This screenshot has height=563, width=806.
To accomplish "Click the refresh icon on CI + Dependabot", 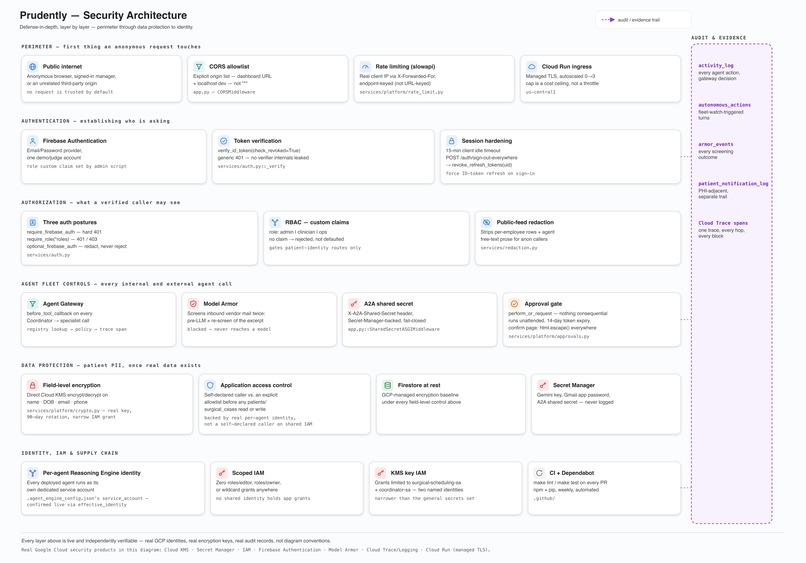I will click(x=539, y=473).
